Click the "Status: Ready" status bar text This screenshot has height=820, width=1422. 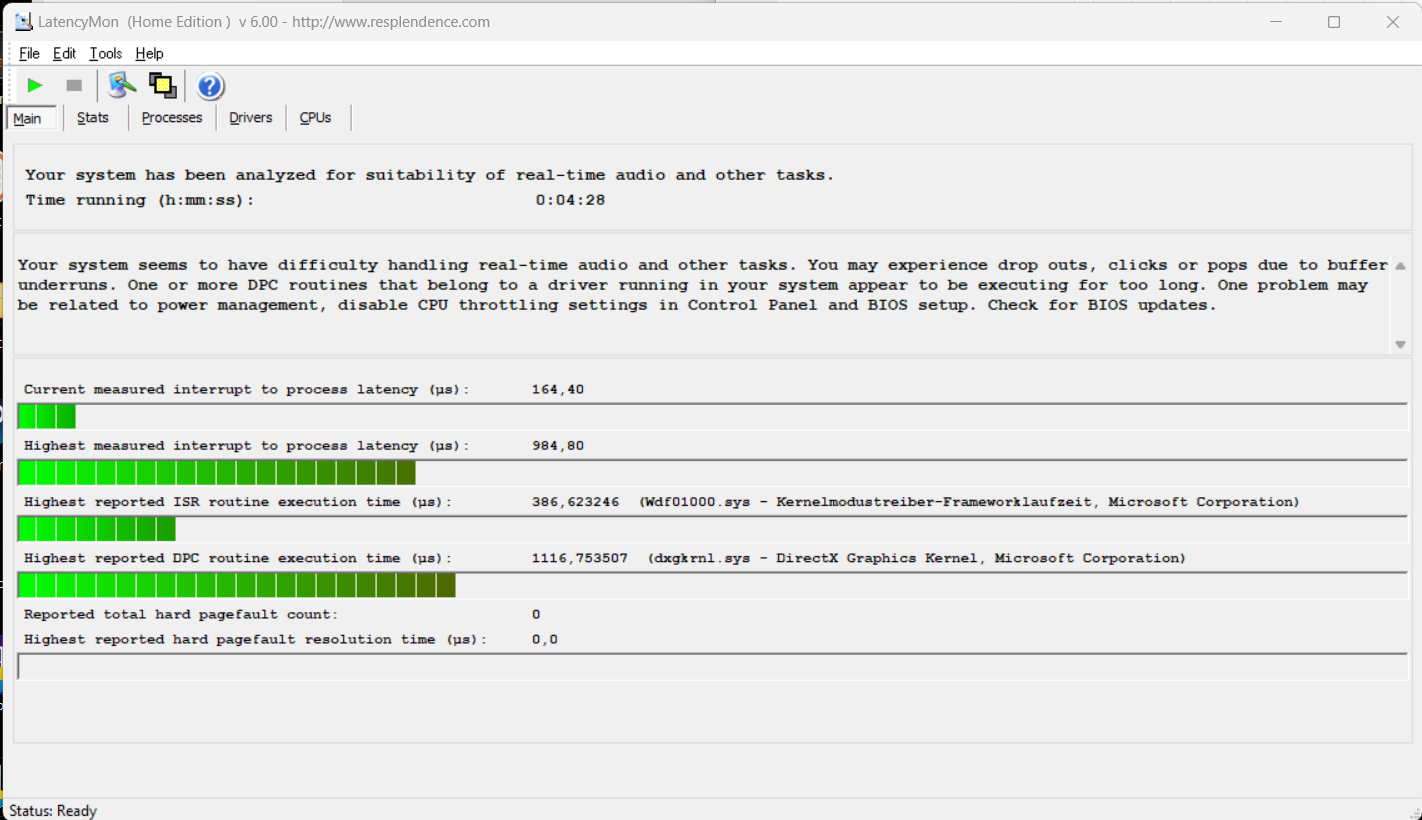pos(53,811)
